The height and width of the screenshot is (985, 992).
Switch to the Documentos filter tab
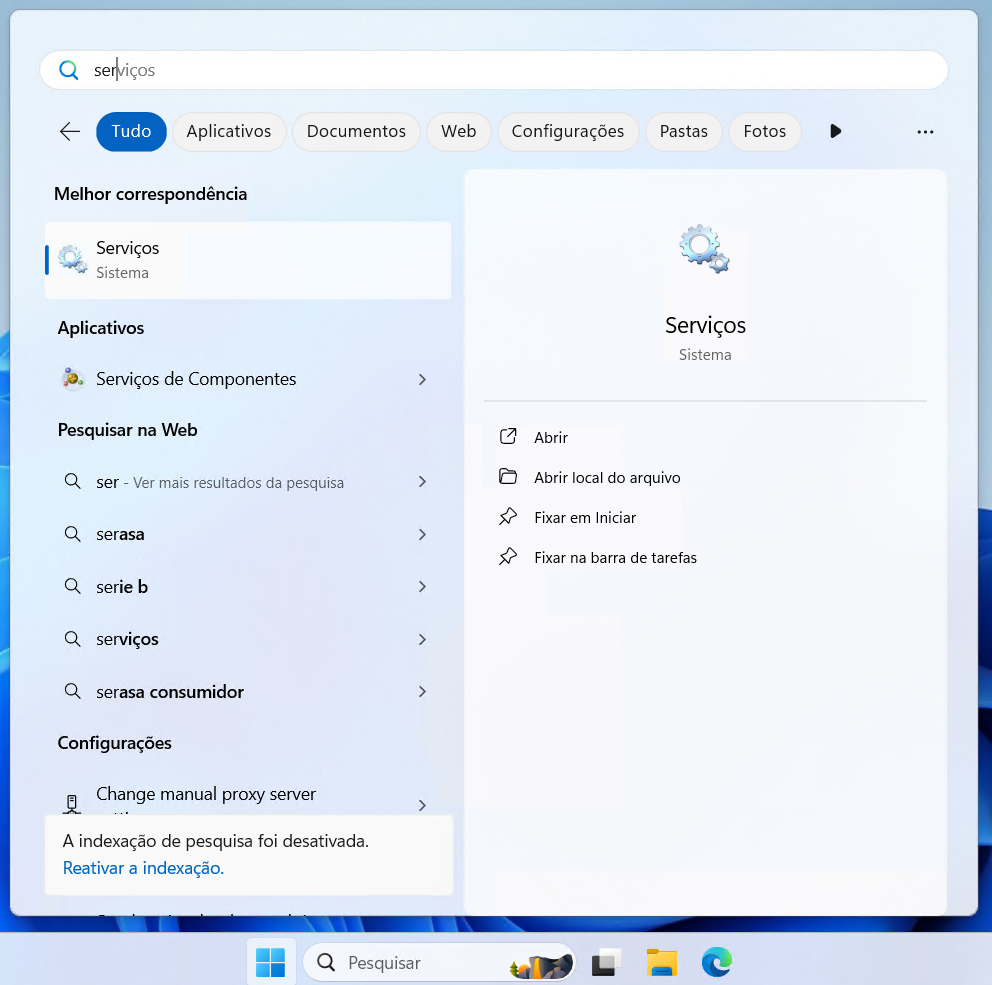click(356, 132)
